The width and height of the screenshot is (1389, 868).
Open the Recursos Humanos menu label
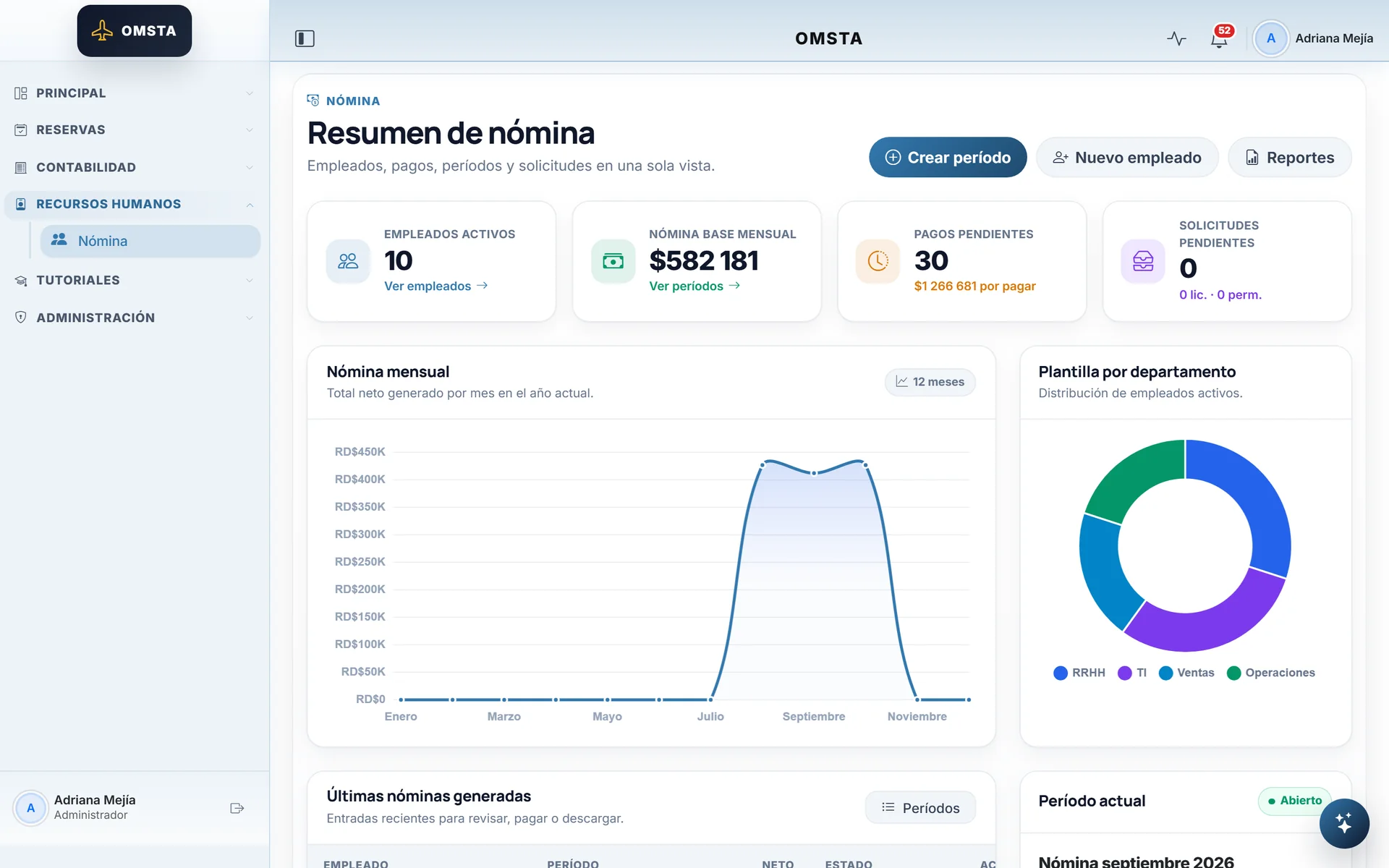pyautogui.click(x=109, y=204)
